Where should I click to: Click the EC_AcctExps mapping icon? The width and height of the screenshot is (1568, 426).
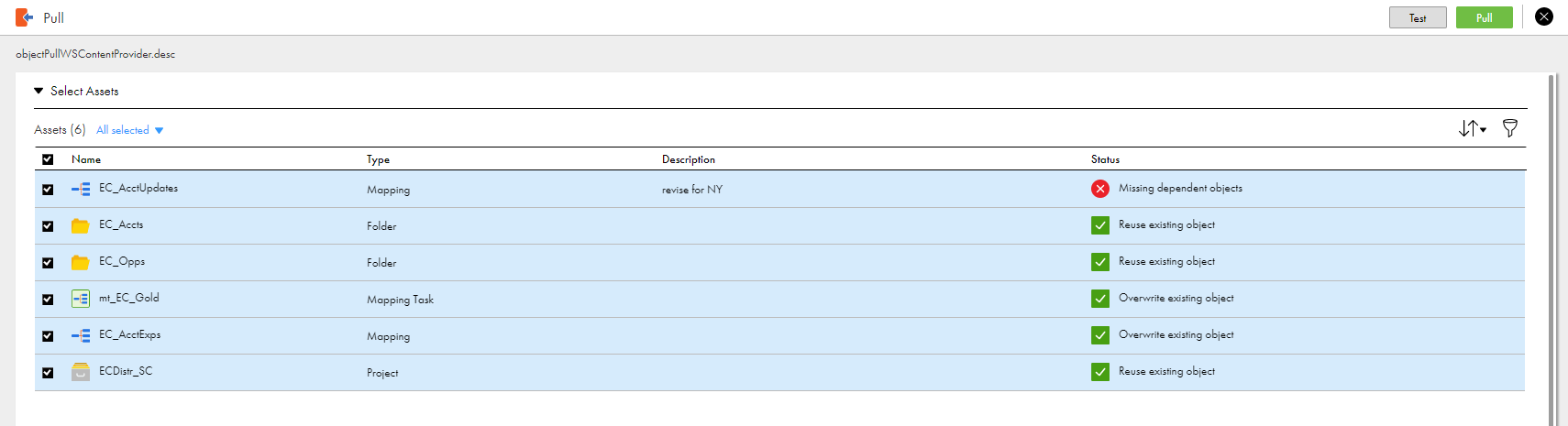point(81,335)
